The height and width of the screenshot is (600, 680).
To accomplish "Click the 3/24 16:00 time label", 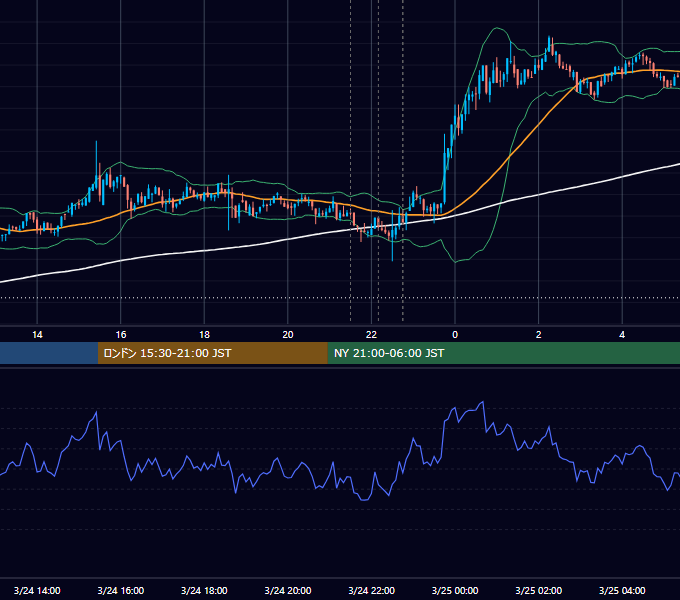I will click(121, 590).
